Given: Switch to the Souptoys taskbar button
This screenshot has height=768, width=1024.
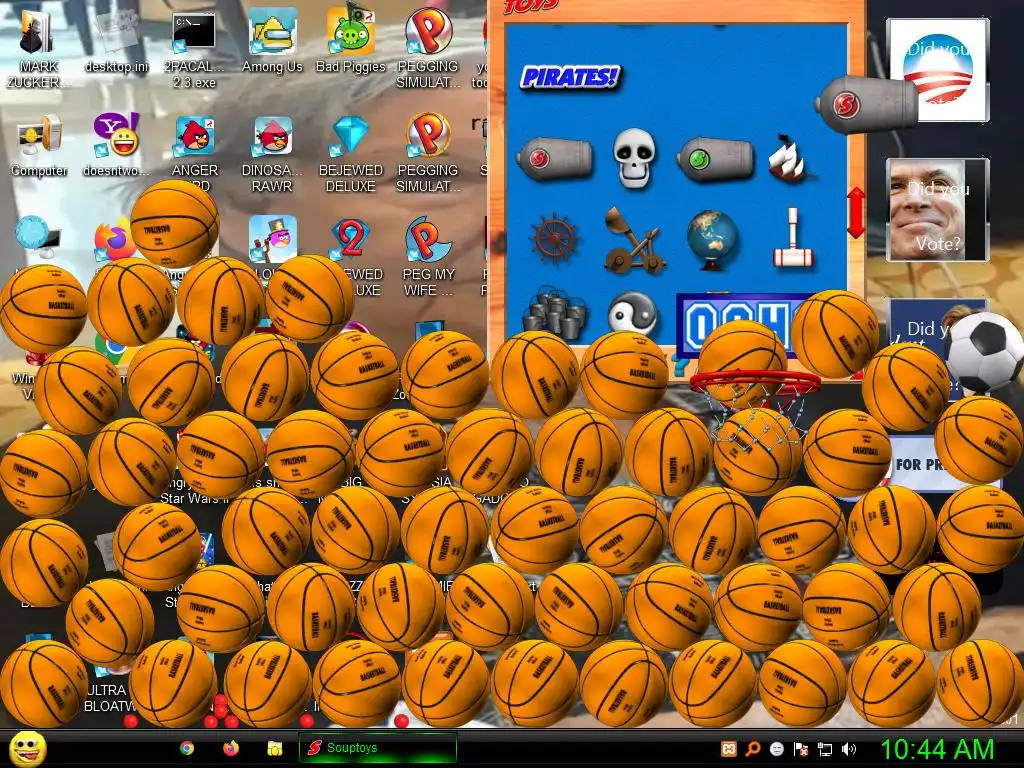Looking at the screenshot, I should tap(377, 748).
